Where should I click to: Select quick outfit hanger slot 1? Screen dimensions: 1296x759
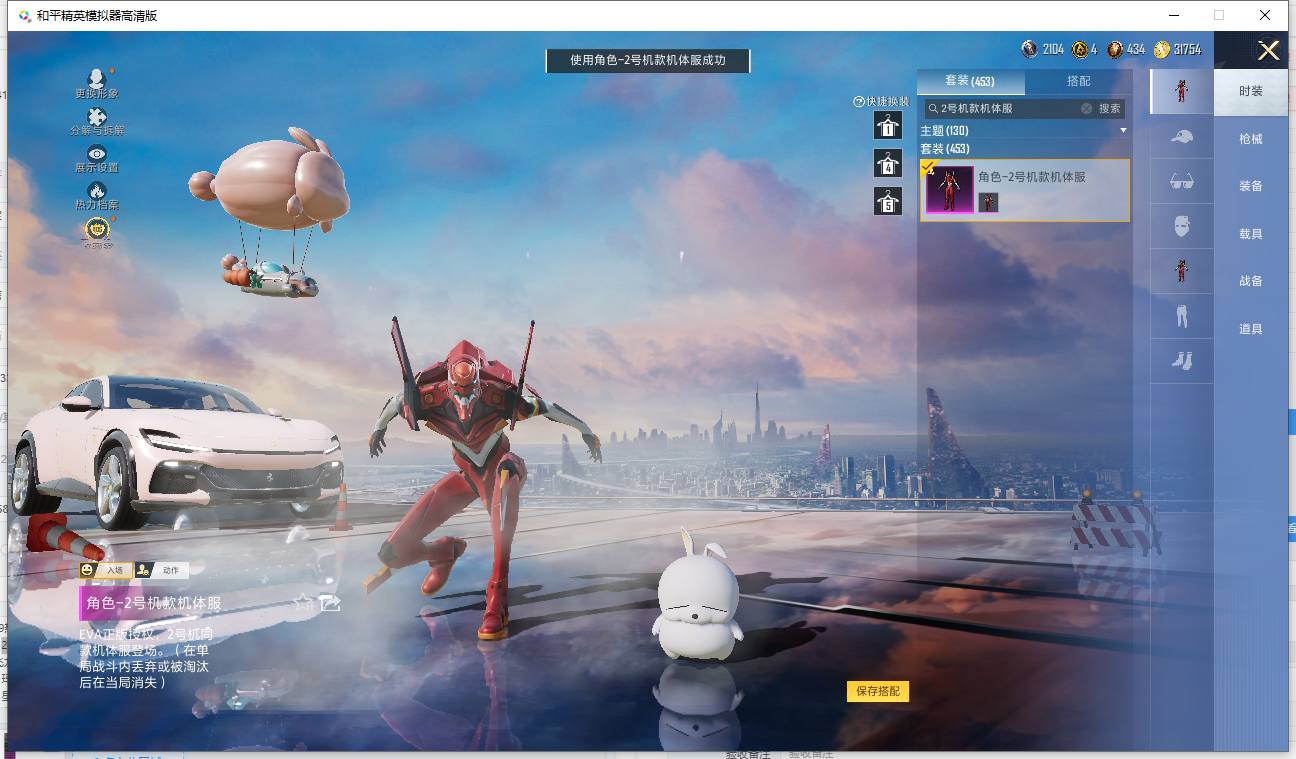tap(888, 125)
